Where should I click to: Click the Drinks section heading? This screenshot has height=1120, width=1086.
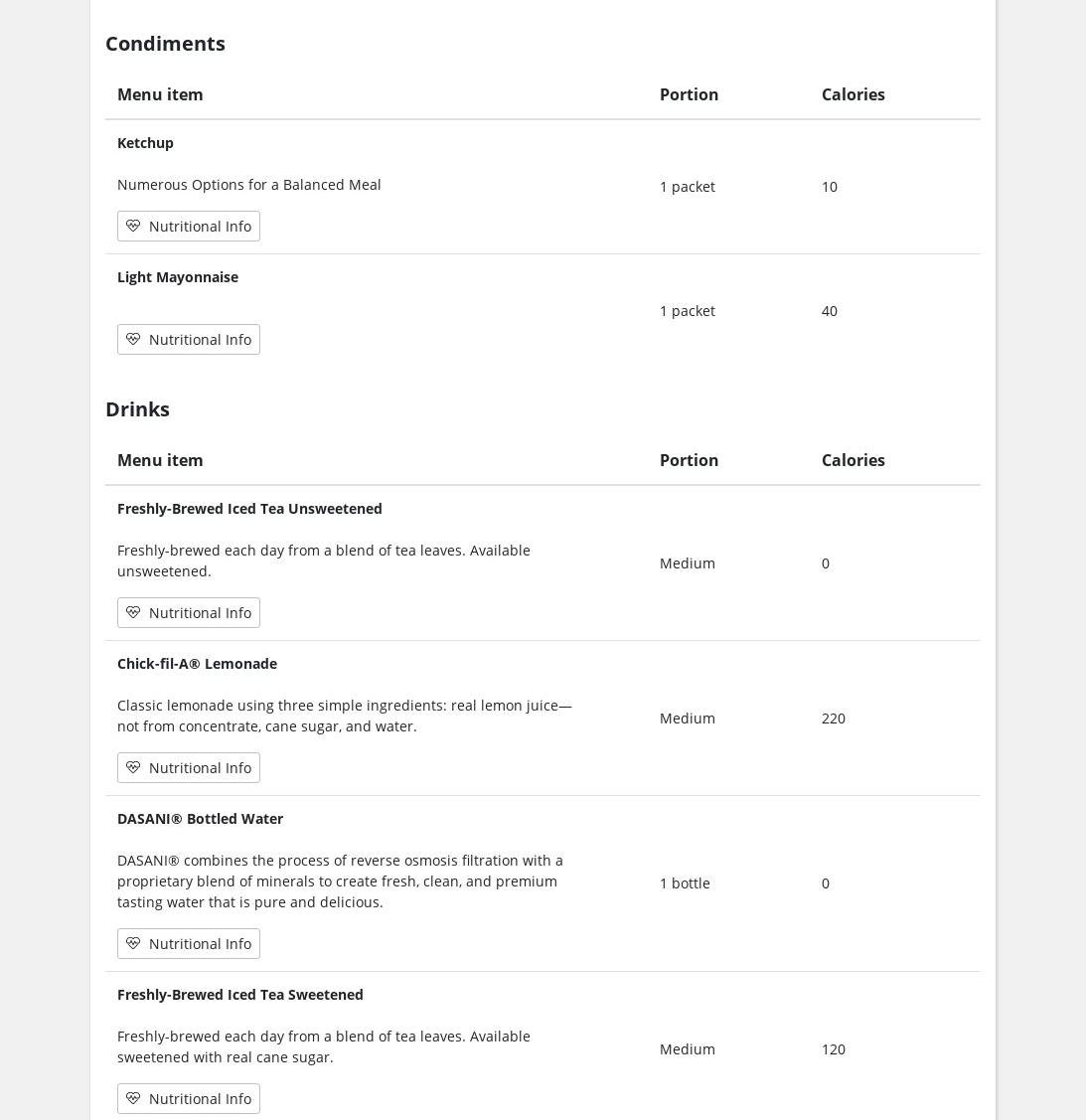click(137, 408)
